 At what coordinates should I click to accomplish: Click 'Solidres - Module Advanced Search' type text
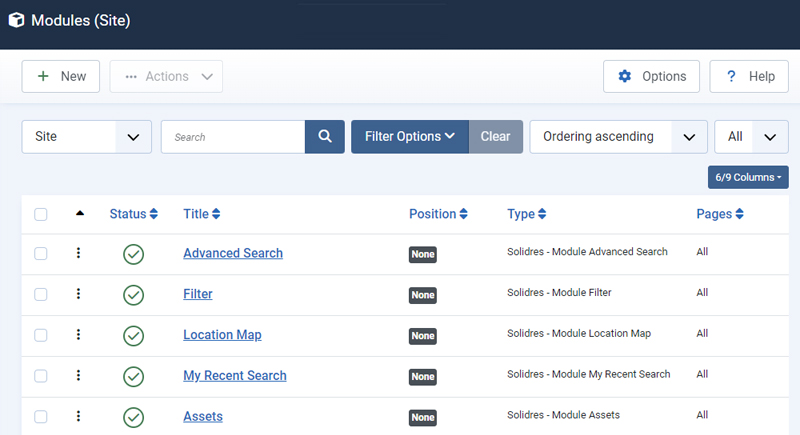click(587, 251)
